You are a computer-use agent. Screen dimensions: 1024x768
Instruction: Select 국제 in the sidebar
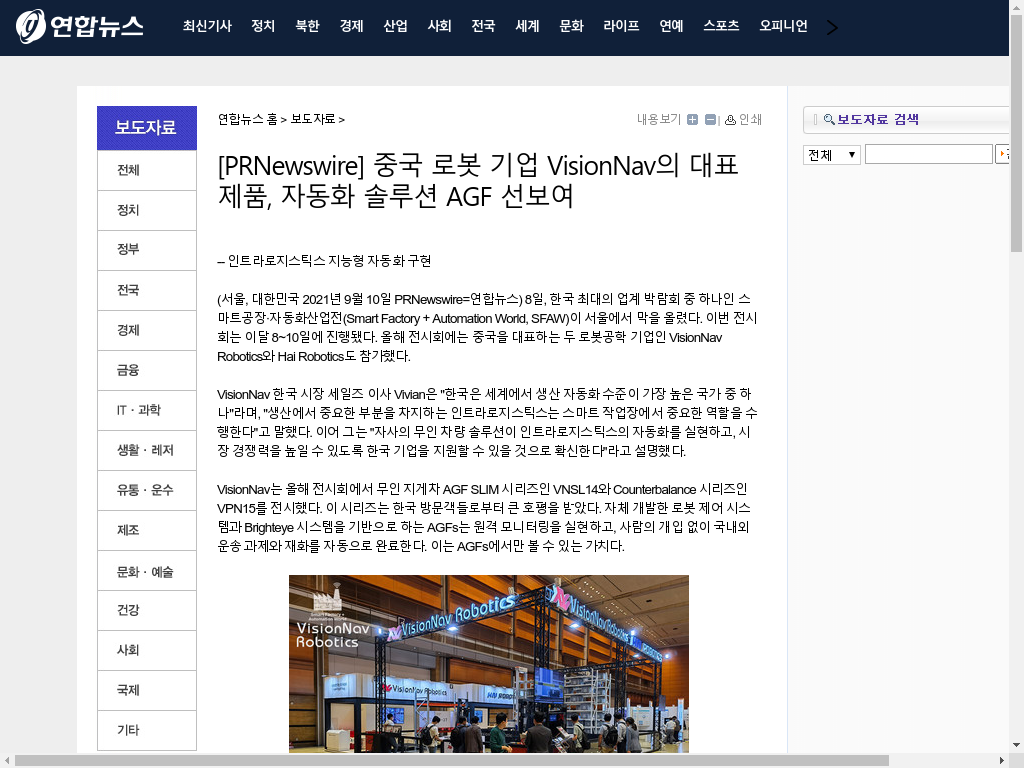[x=147, y=690]
